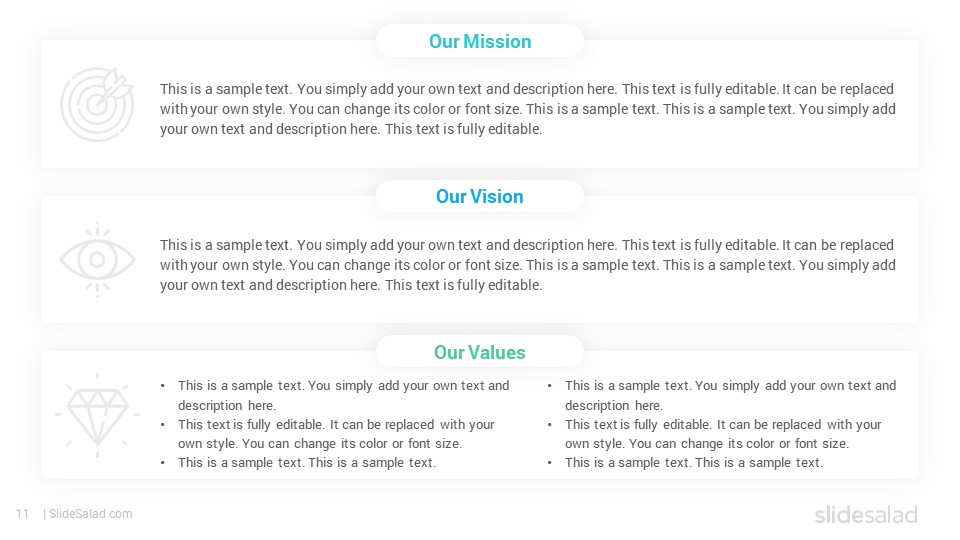Image resolution: width=960 pixels, height=540 pixels.
Task: Select the eye vision icon
Action: click(97, 260)
